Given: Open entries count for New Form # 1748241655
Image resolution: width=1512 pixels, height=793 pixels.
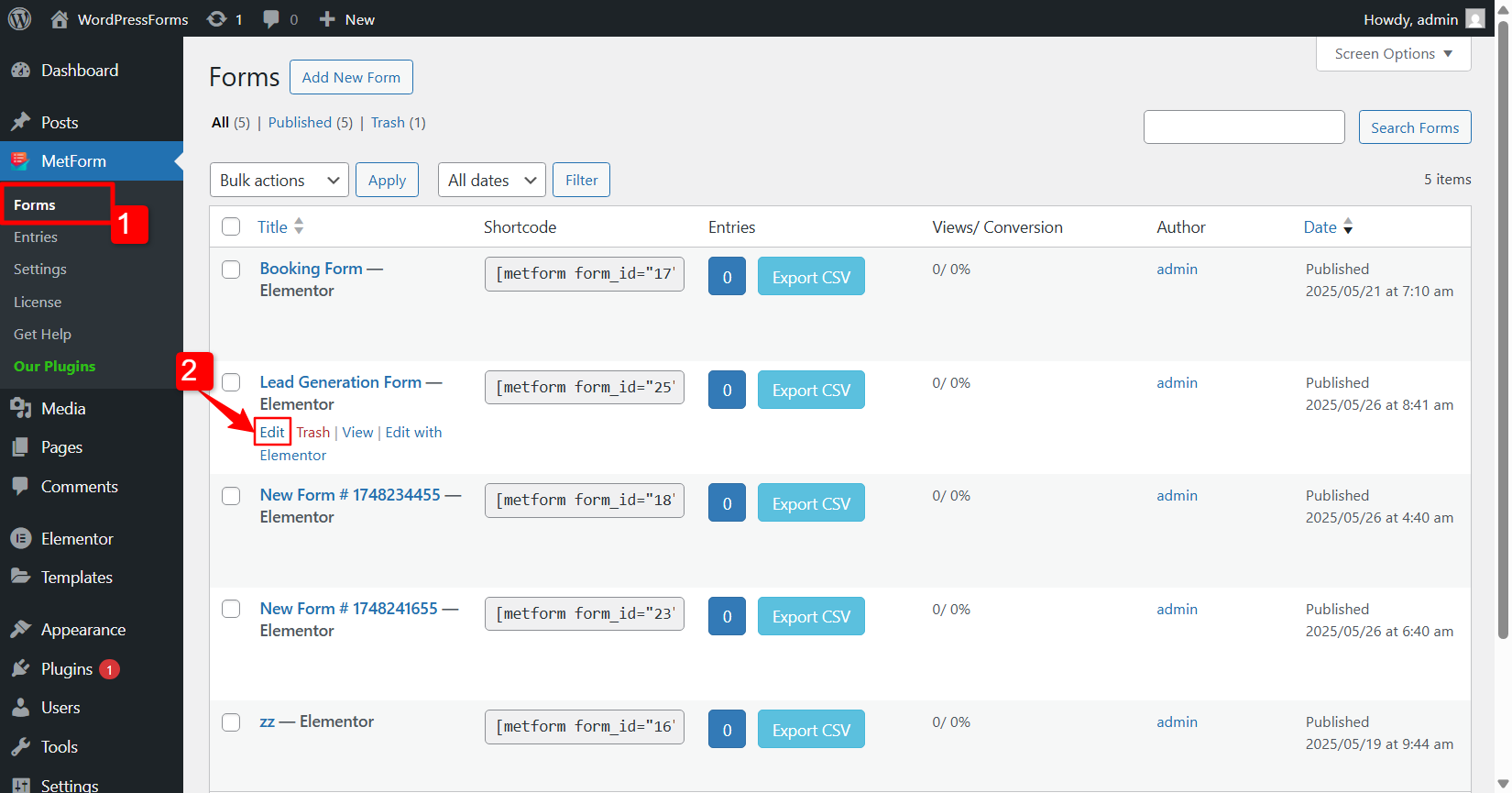Looking at the screenshot, I should (x=727, y=616).
